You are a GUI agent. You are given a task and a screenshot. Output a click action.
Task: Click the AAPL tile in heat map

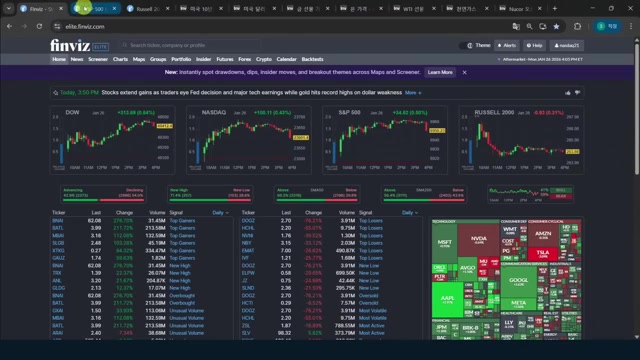click(x=447, y=300)
